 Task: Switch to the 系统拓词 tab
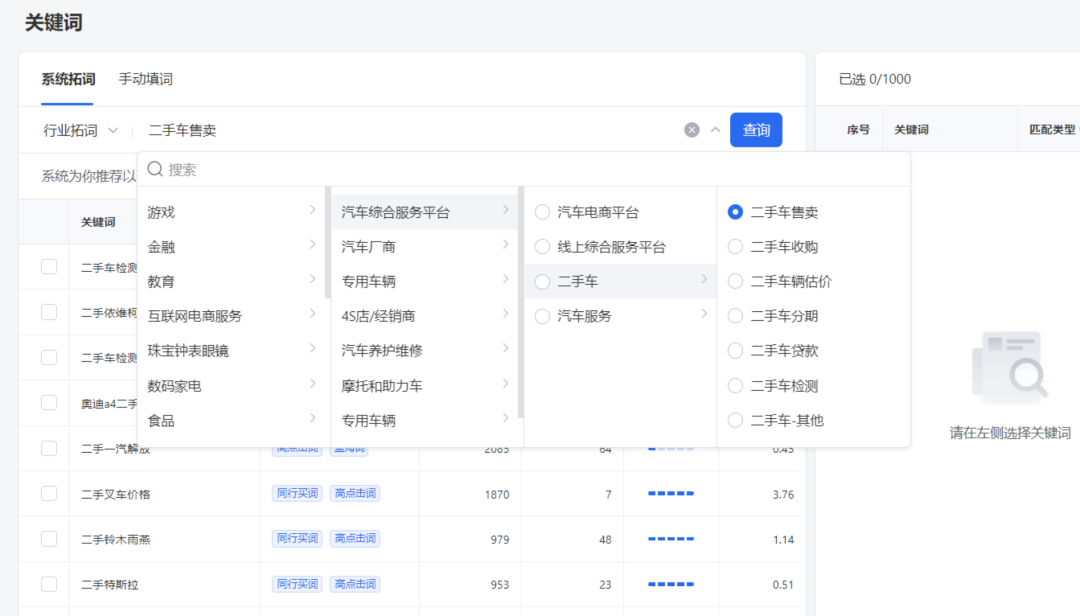(67, 78)
